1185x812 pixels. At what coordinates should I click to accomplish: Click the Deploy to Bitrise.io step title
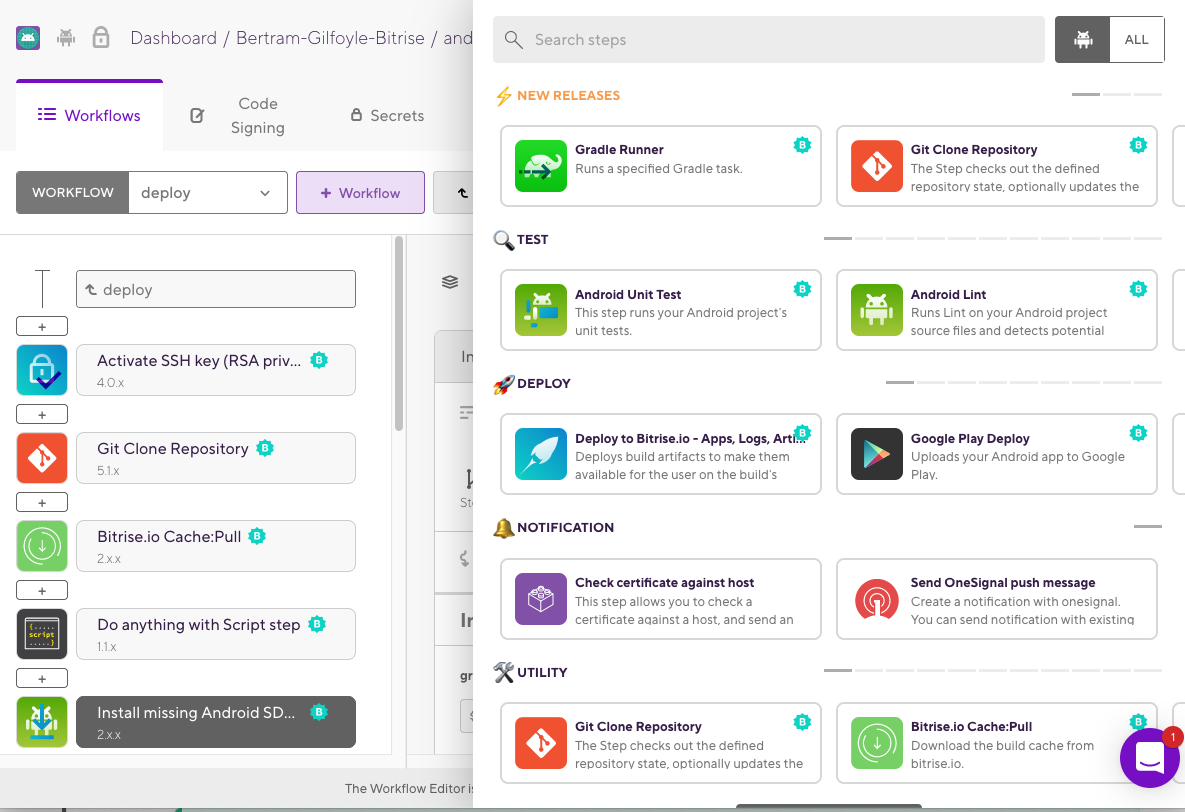point(690,439)
